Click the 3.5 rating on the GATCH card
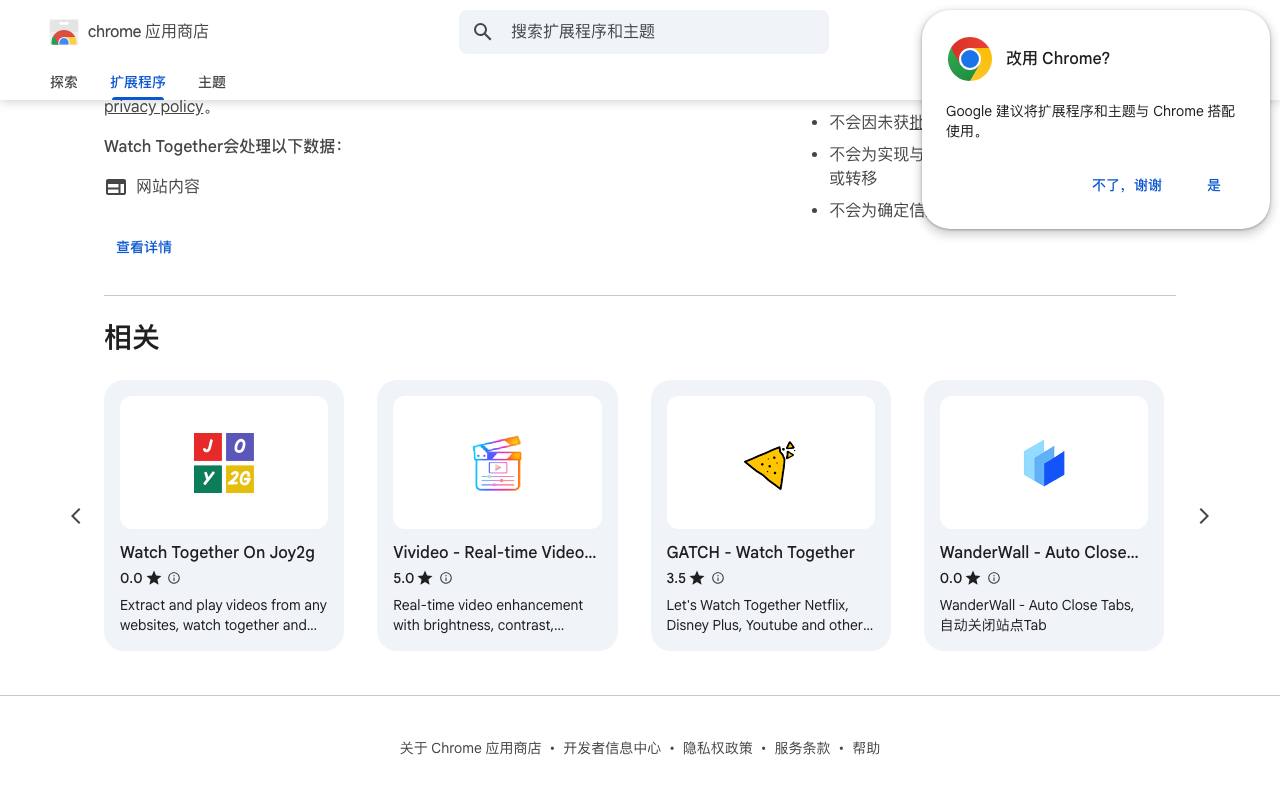The image size is (1280, 800). (x=677, y=578)
